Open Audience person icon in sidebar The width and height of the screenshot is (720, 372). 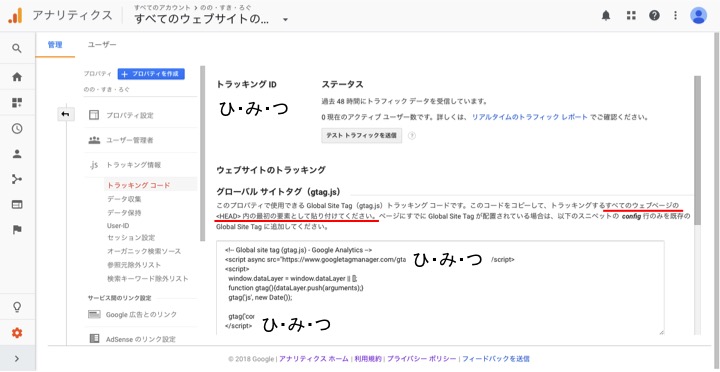(17, 154)
